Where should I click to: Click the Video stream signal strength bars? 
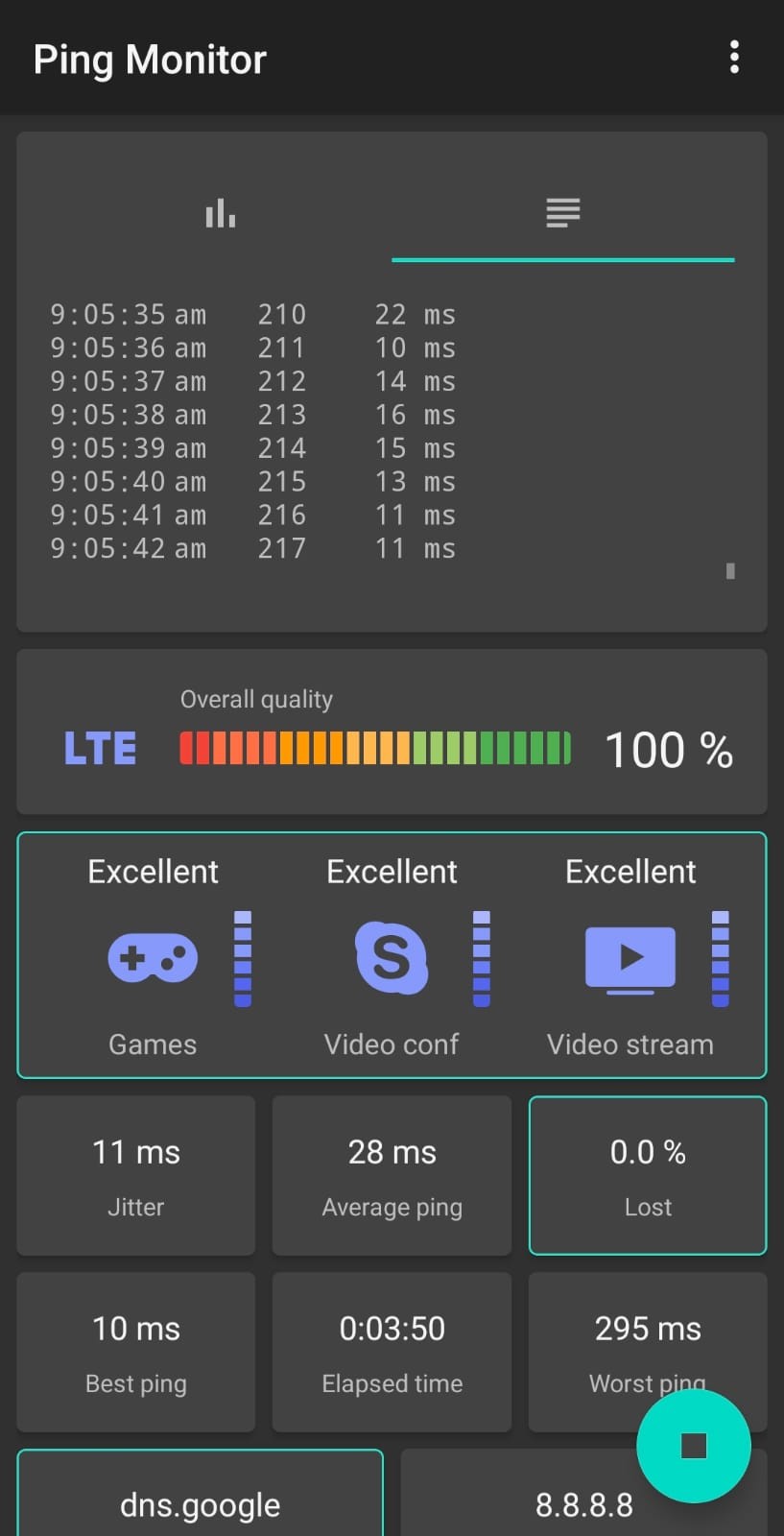(x=721, y=959)
